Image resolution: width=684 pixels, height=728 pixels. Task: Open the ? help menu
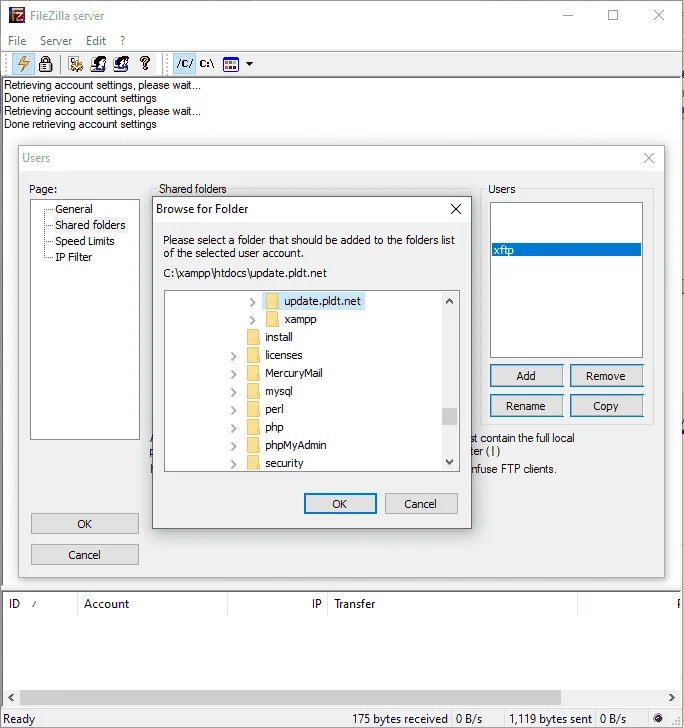pyautogui.click(x=122, y=41)
